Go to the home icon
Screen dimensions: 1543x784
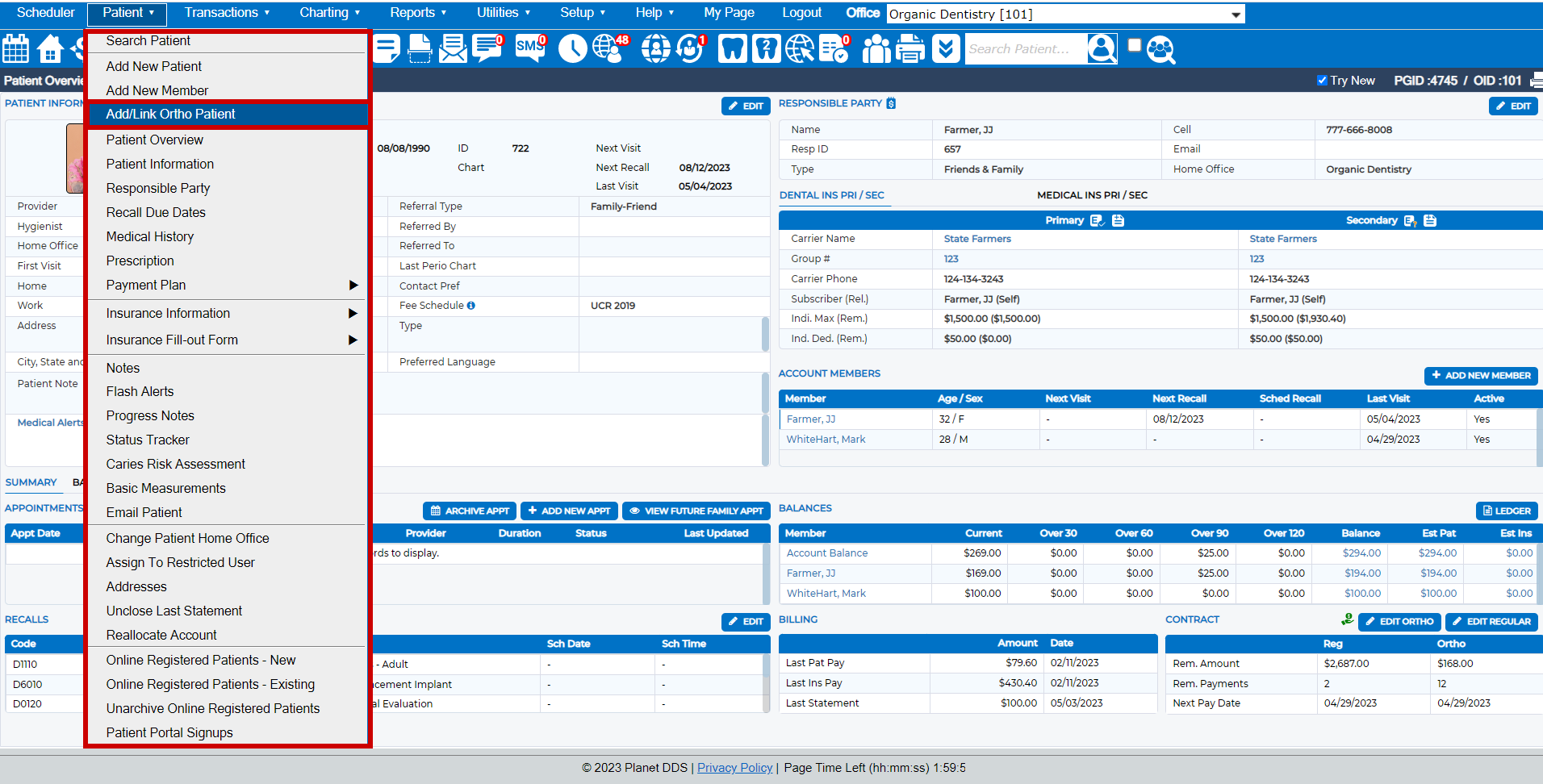(x=50, y=48)
